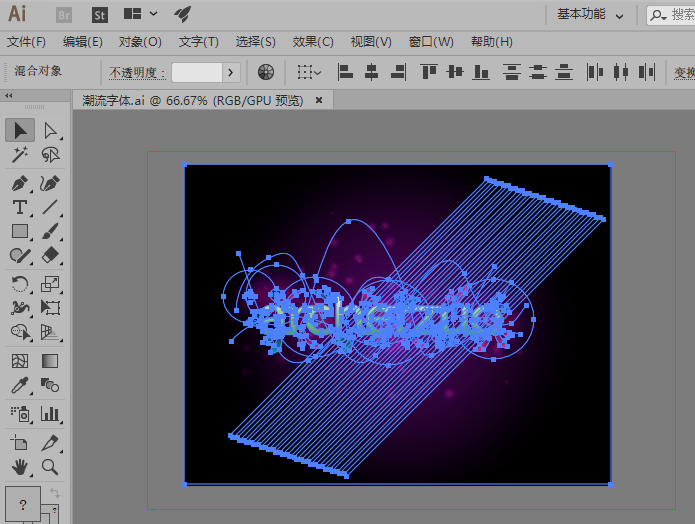Open the 文件(F) menu
Image resolution: width=695 pixels, height=524 pixels.
27,42
